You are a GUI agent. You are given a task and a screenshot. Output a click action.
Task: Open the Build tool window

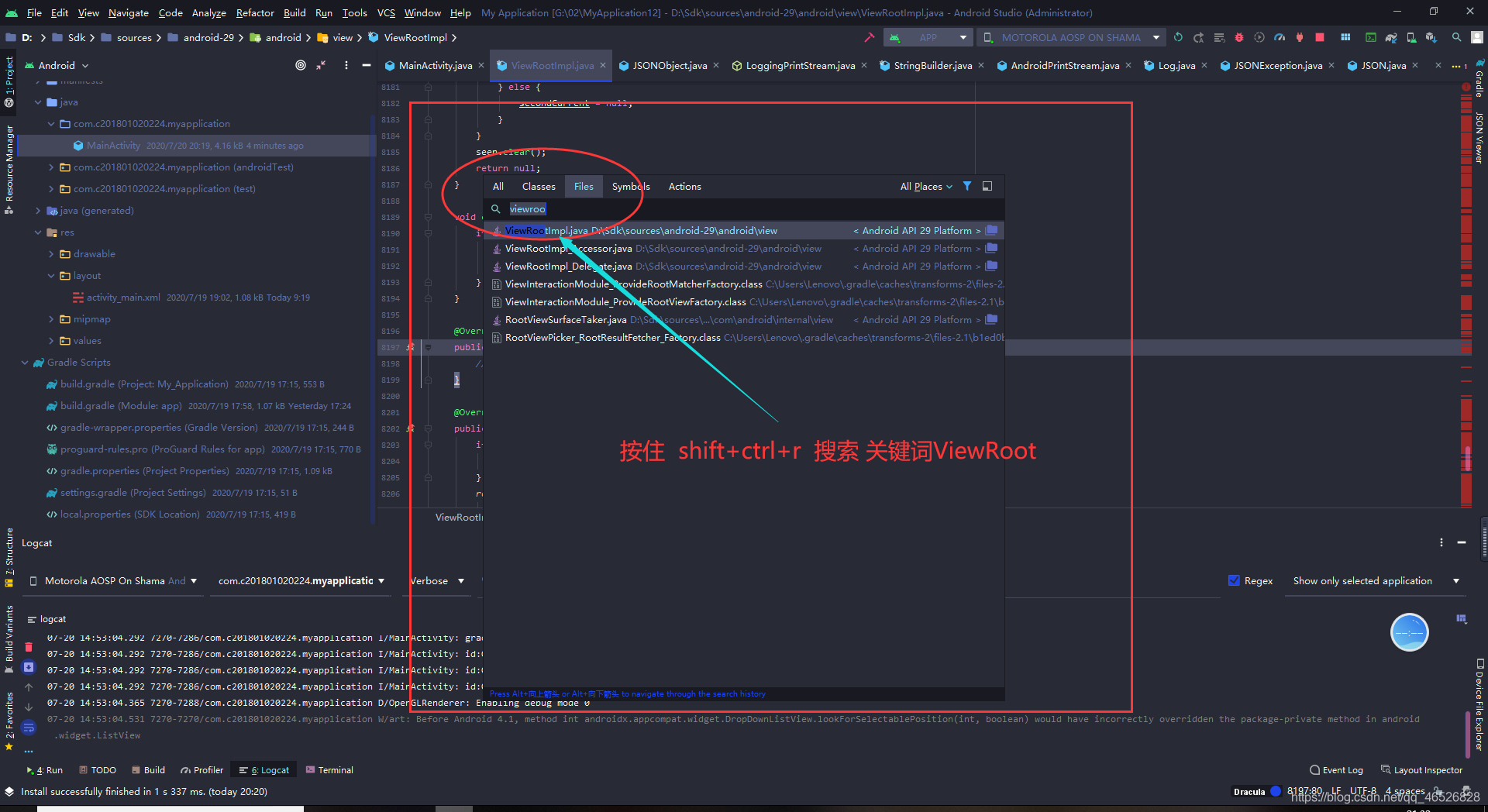click(148, 770)
